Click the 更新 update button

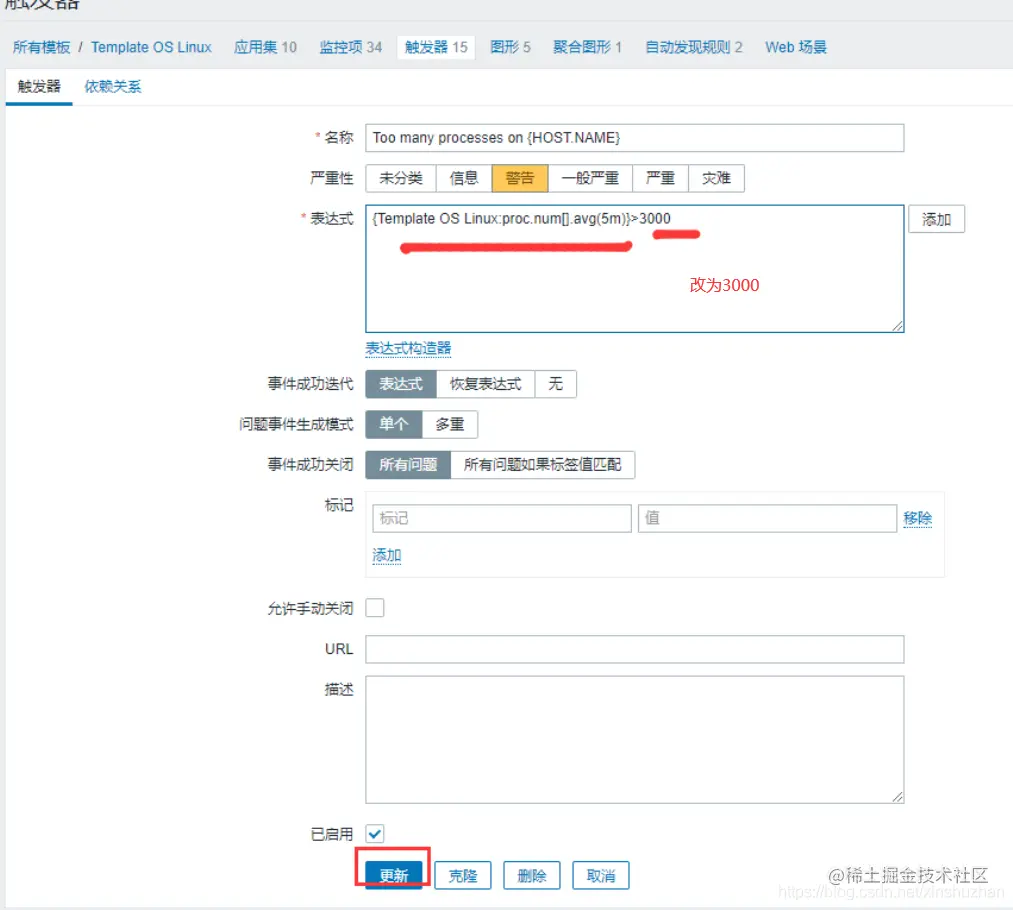point(393,876)
